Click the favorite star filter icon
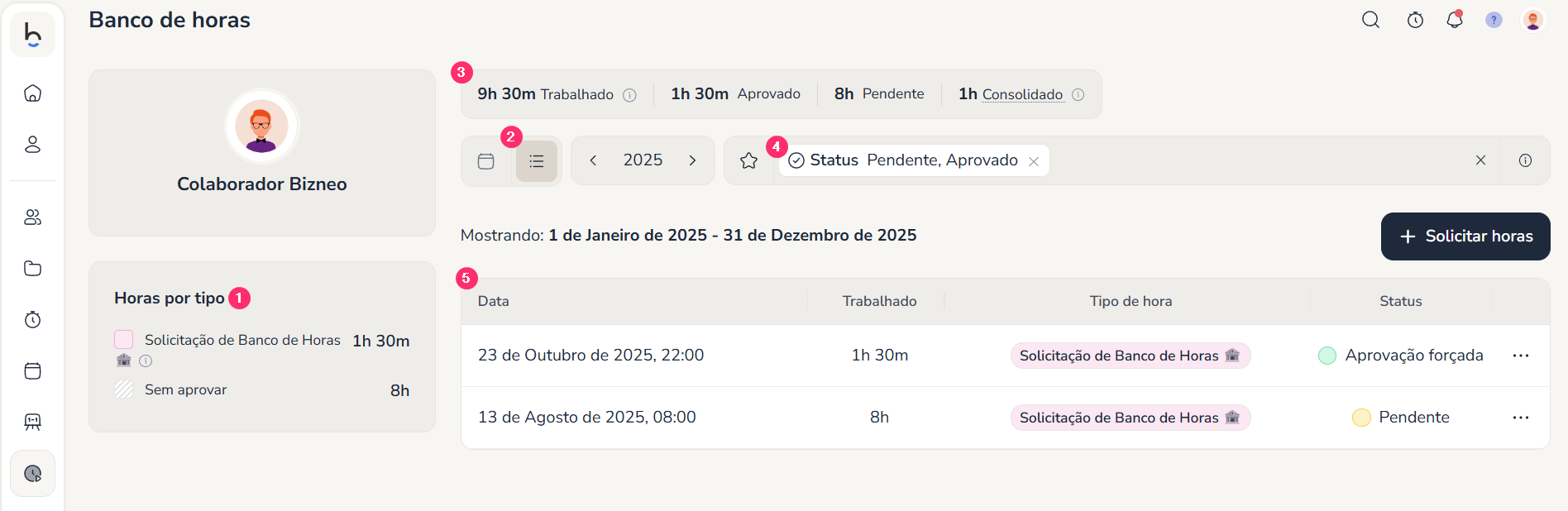1568x511 pixels. pyautogui.click(x=749, y=160)
